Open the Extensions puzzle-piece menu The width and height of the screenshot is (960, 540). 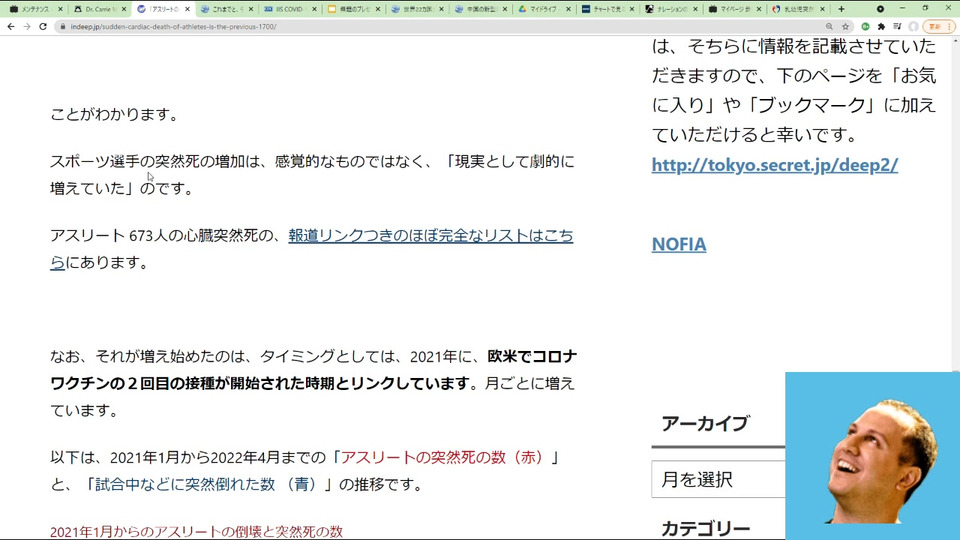point(881,26)
